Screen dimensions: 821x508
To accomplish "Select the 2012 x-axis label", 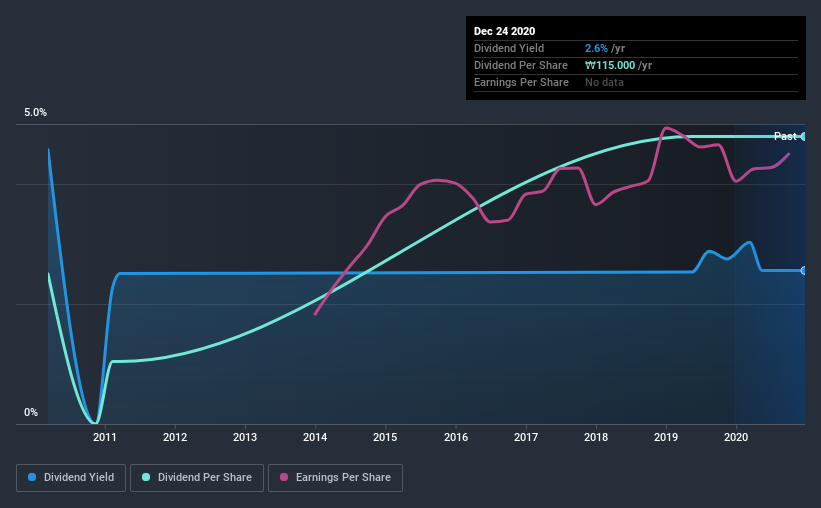I will tap(175, 437).
